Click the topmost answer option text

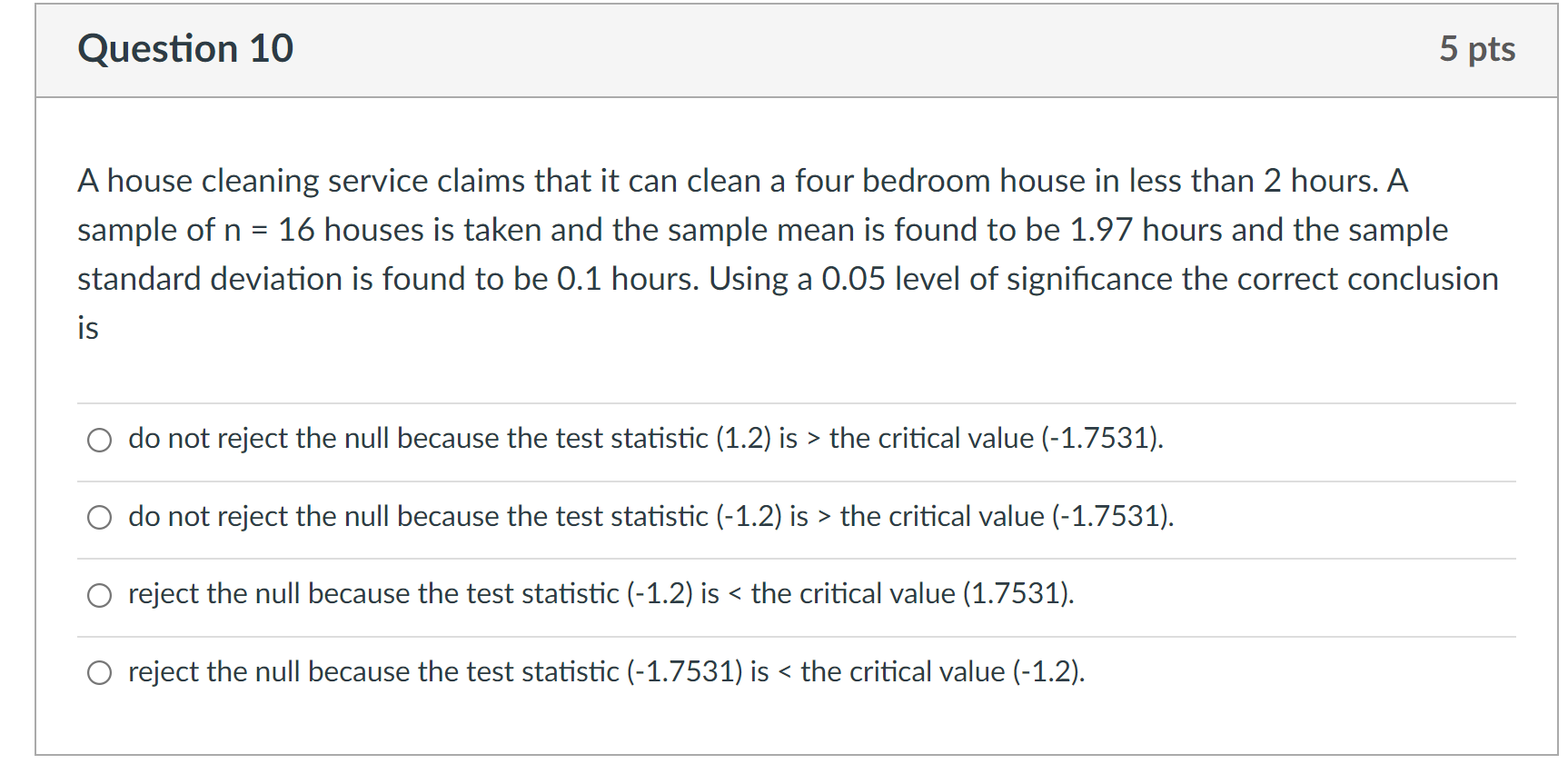(645, 439)
